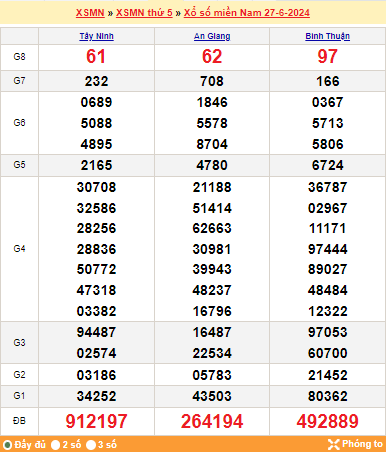Viewport: 386px width, 452px height.
Task: Click G4 number 30708
Action: click(96, 187)
